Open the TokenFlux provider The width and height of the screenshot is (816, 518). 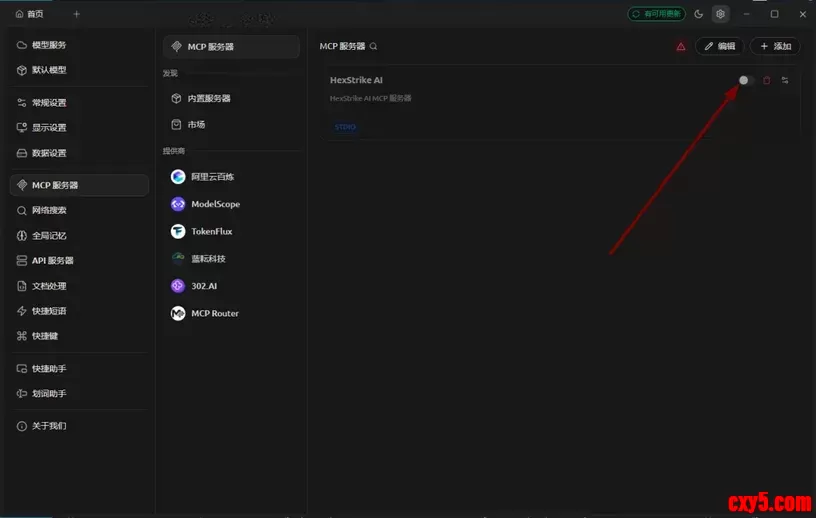(x=211, y=231)
